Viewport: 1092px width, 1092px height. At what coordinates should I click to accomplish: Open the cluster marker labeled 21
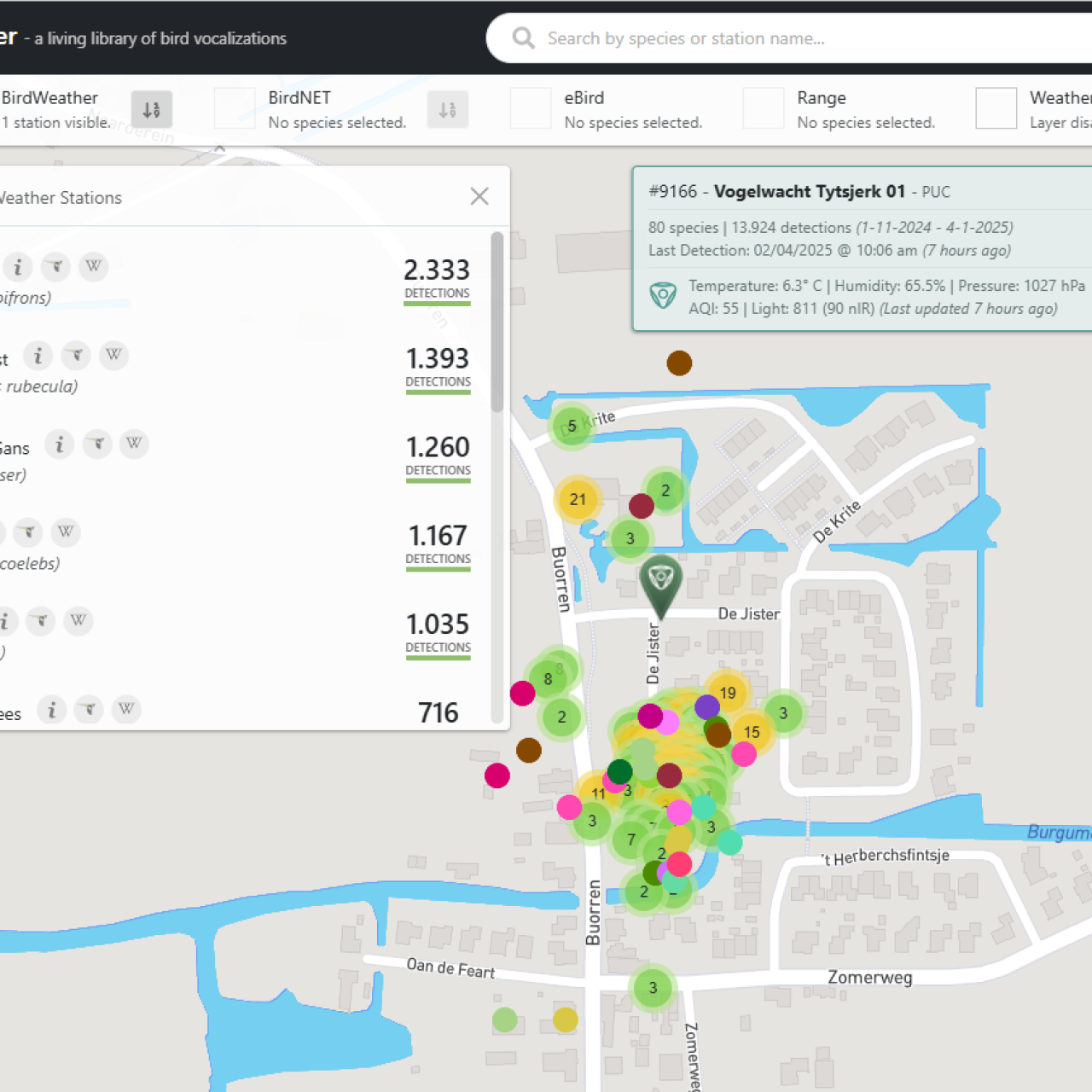point(578,500)
